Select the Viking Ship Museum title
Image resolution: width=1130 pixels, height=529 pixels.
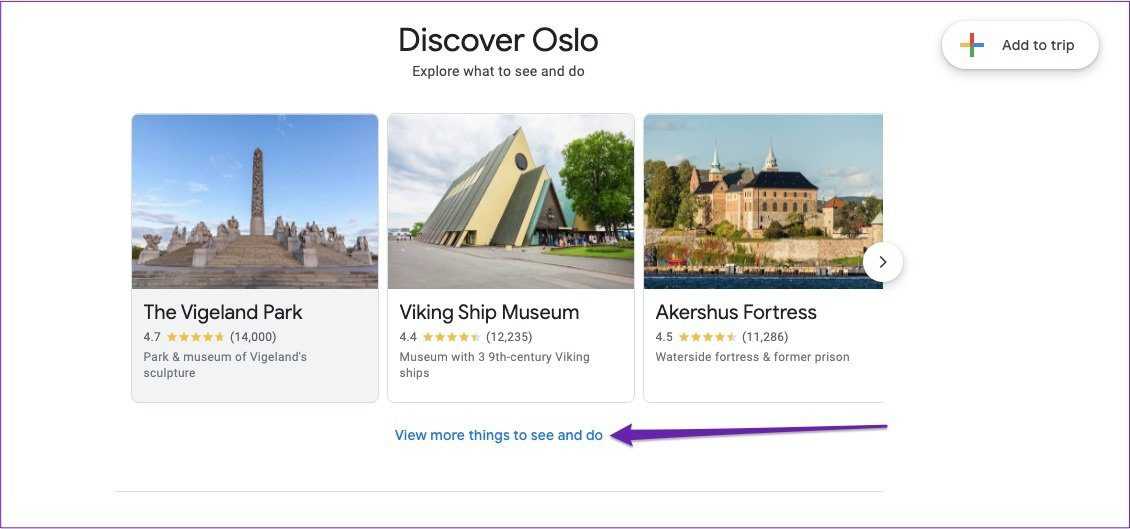tap(489, 312)
